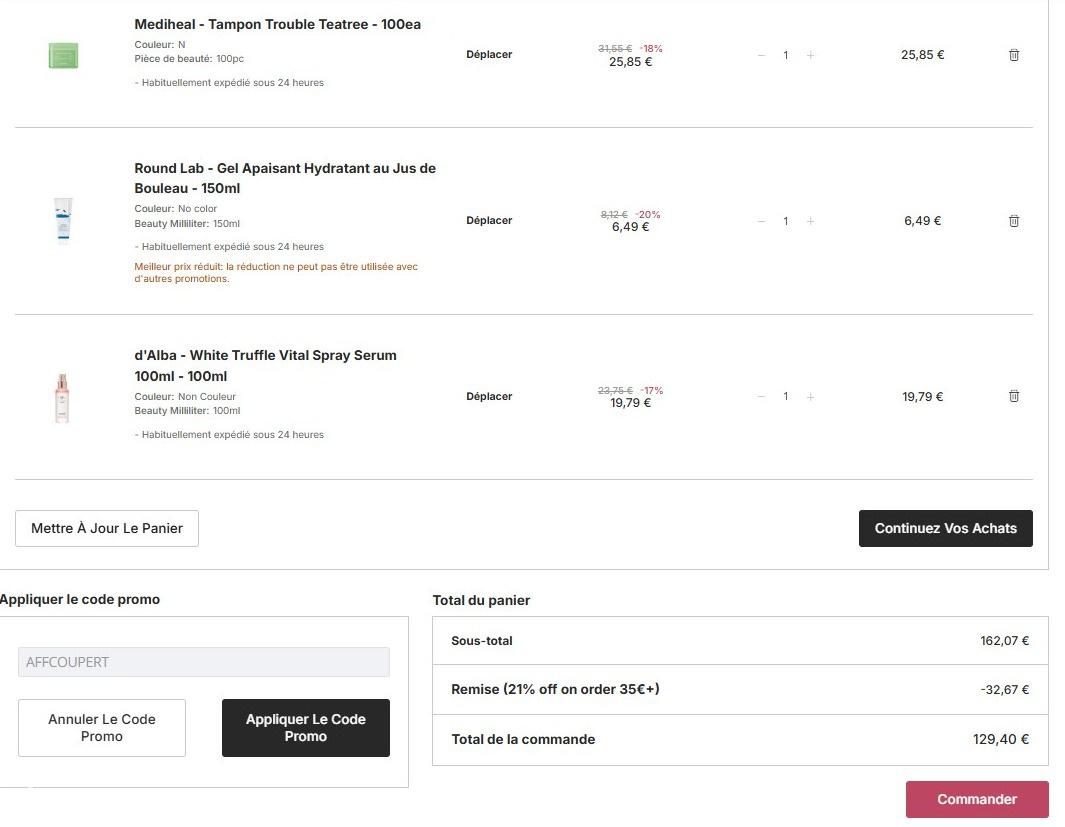Image resolution: width=1065 pixels, height=827 pixels.
Task: Reduce Round Lab Gel quantity by one
Action: 761,221
